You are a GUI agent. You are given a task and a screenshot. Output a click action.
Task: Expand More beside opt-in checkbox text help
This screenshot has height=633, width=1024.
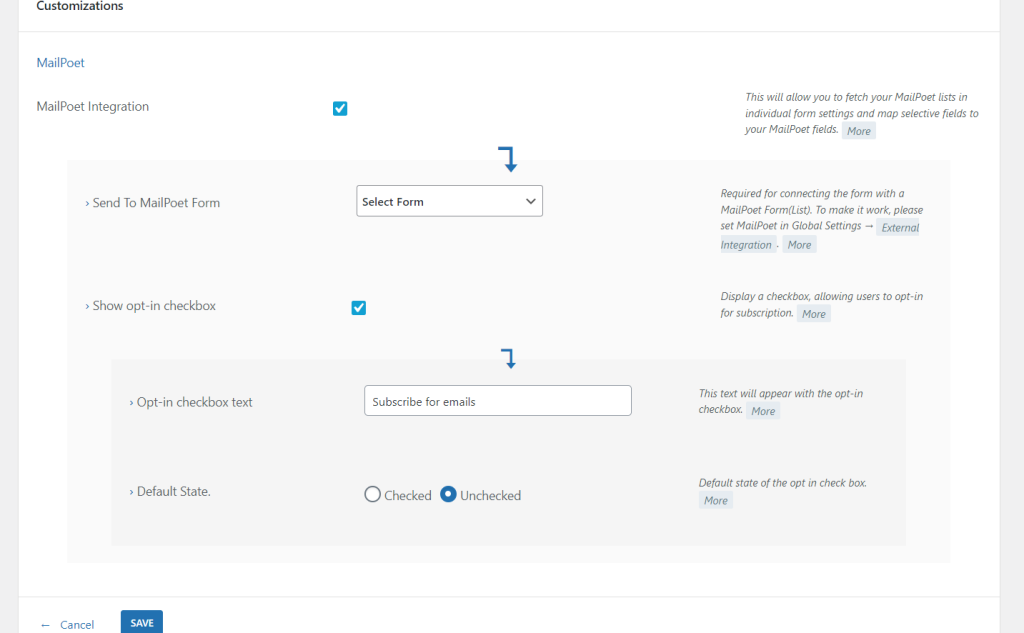763,411
